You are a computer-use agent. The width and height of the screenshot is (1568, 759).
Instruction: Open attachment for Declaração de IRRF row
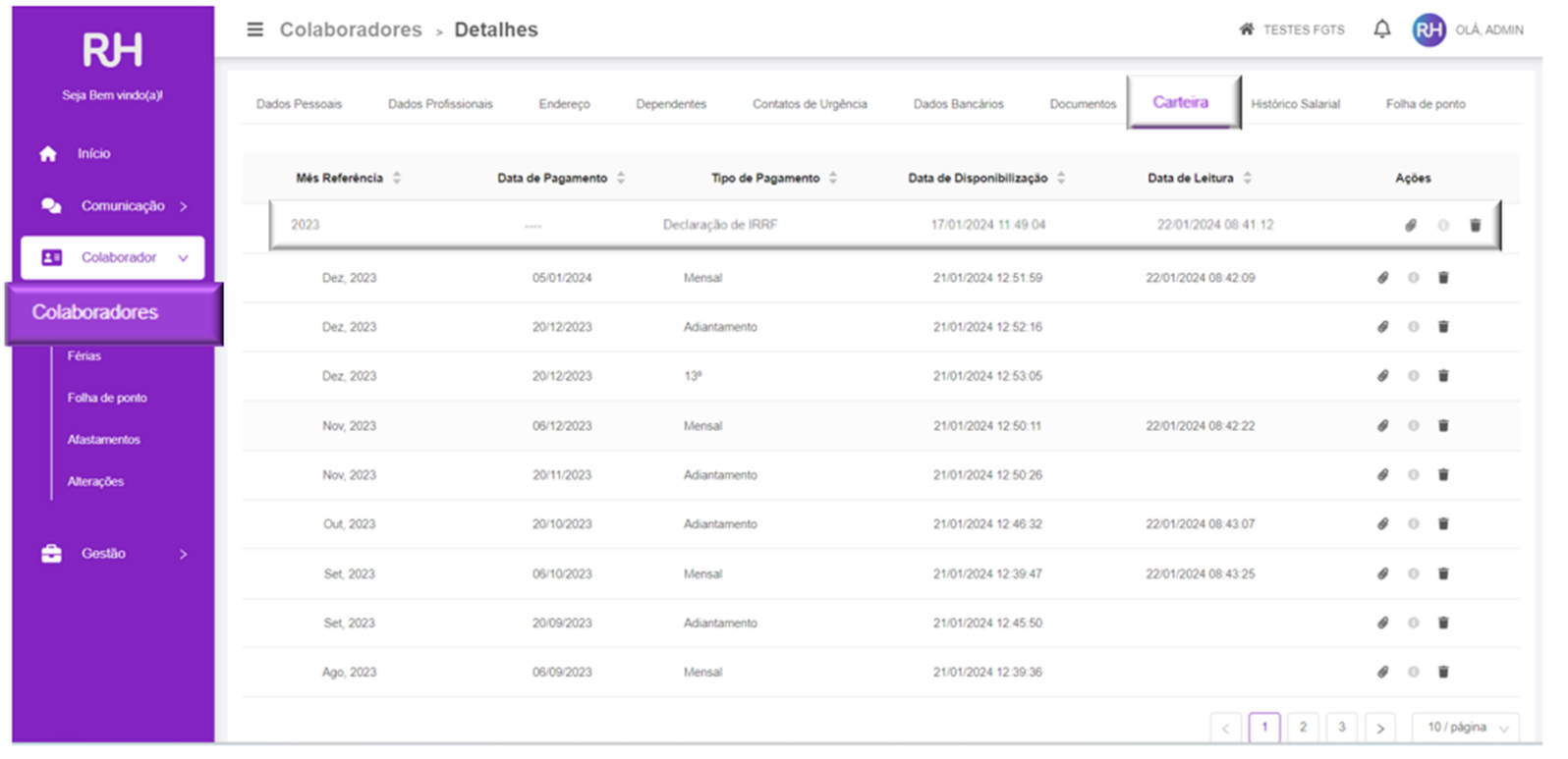tap(1410, 226)
